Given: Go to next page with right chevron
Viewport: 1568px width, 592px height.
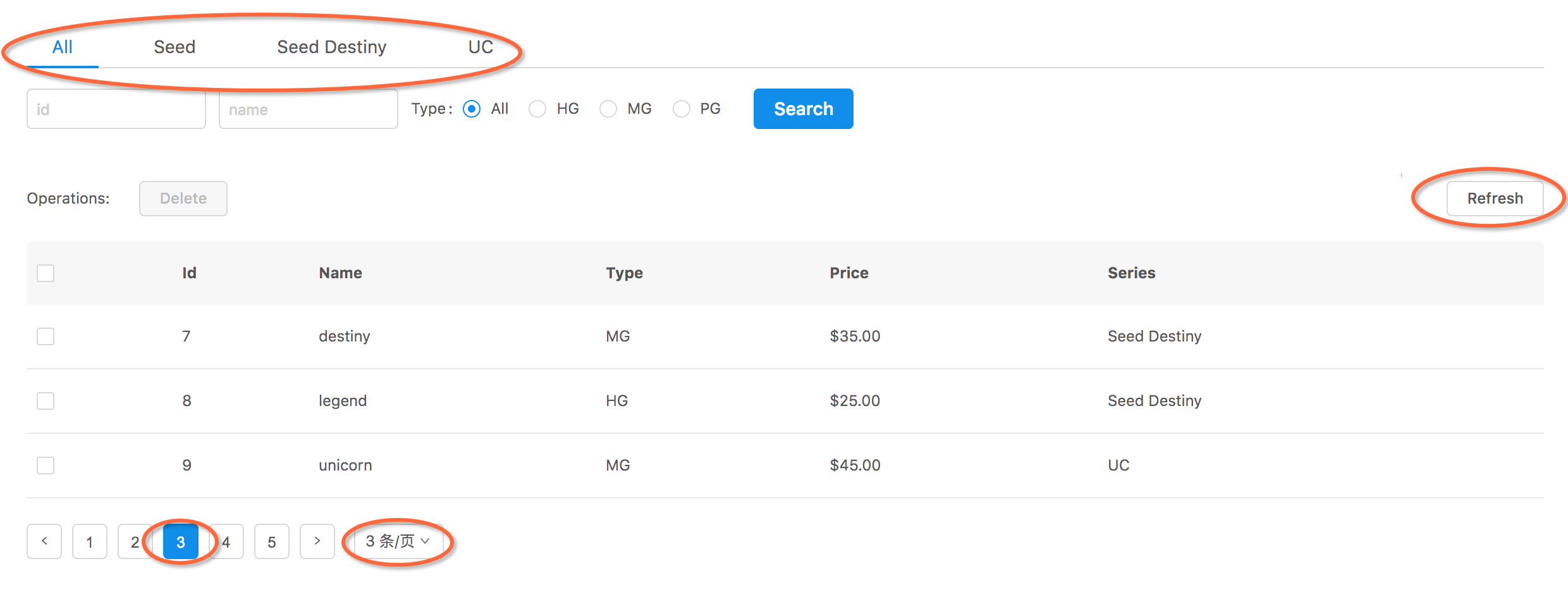Looking at the screenshot, I should coord(317,541).
